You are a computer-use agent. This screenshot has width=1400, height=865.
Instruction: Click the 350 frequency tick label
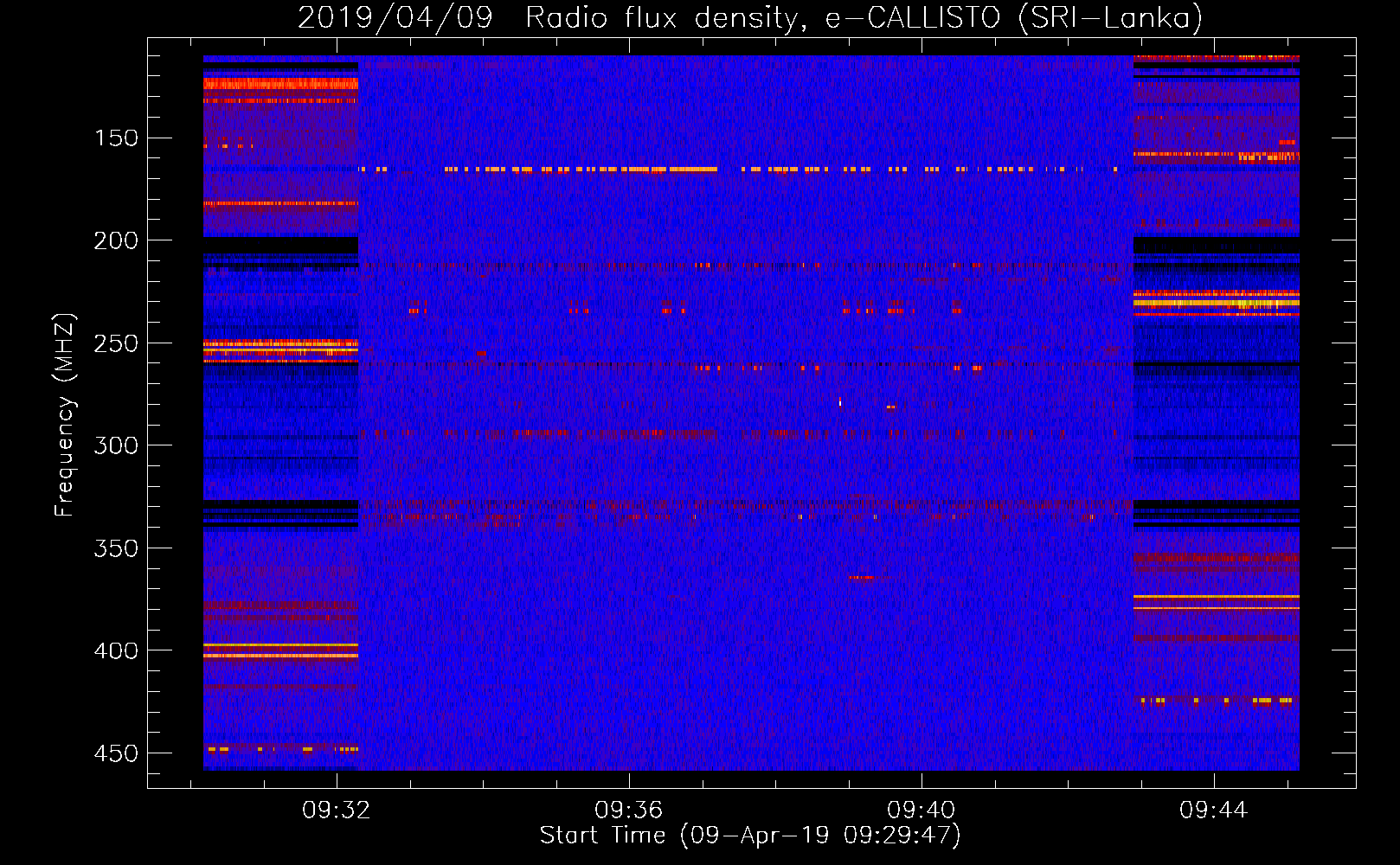[x=116, y=548]
